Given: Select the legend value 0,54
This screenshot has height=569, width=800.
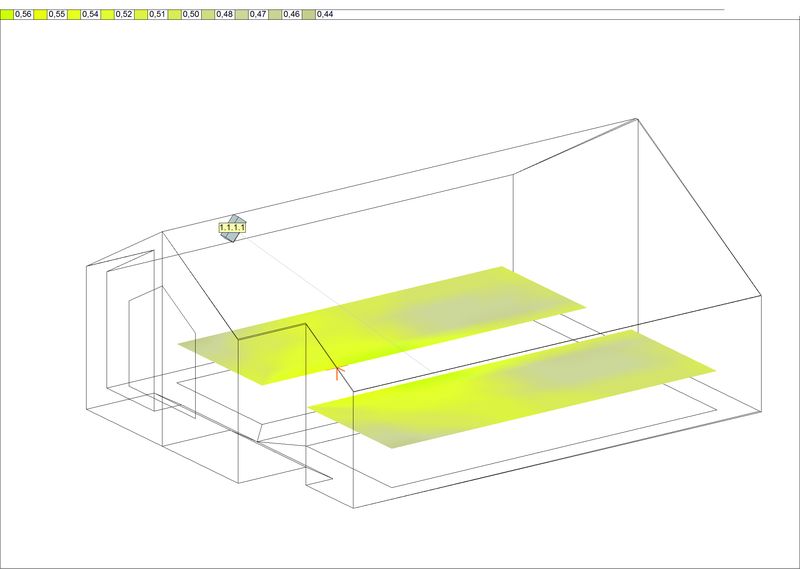Looking at the screenshot, I should pos(90,14).
